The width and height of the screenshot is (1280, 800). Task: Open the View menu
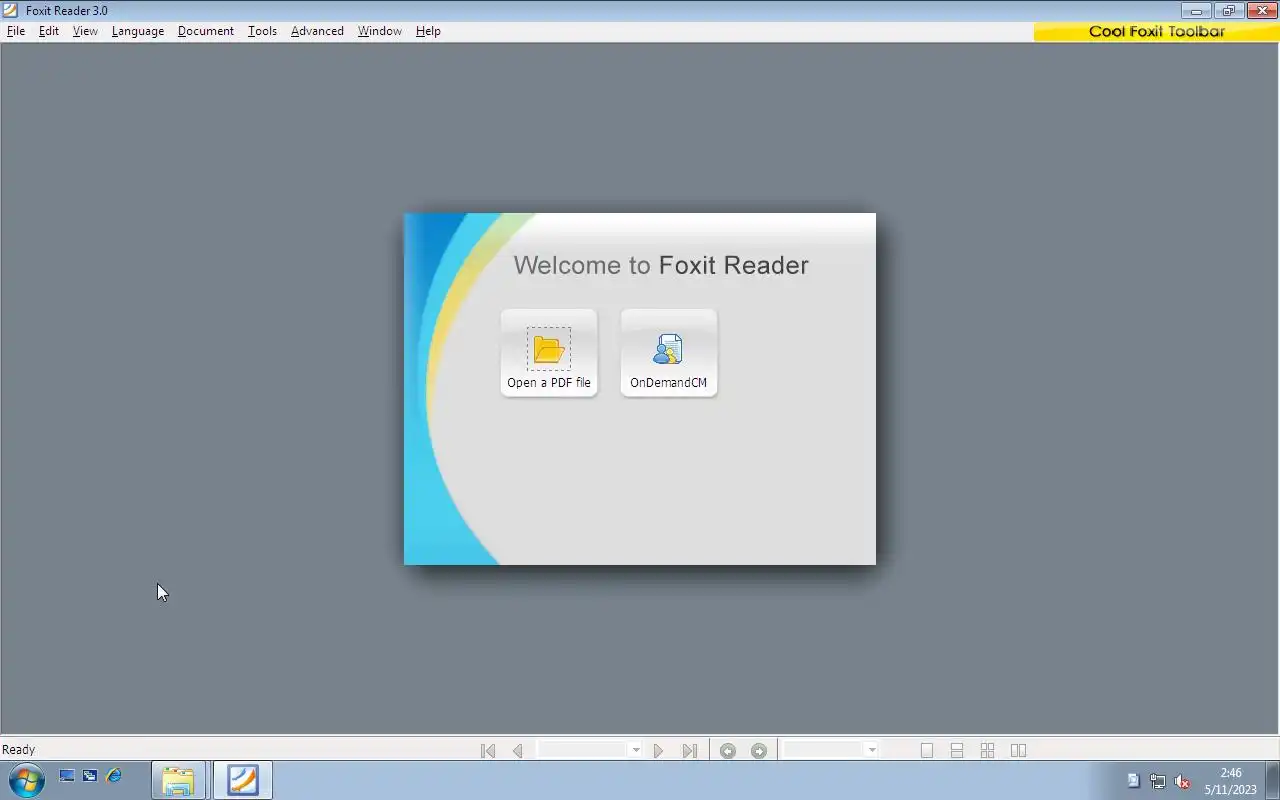pyautogui.click(x=85, y=31)
